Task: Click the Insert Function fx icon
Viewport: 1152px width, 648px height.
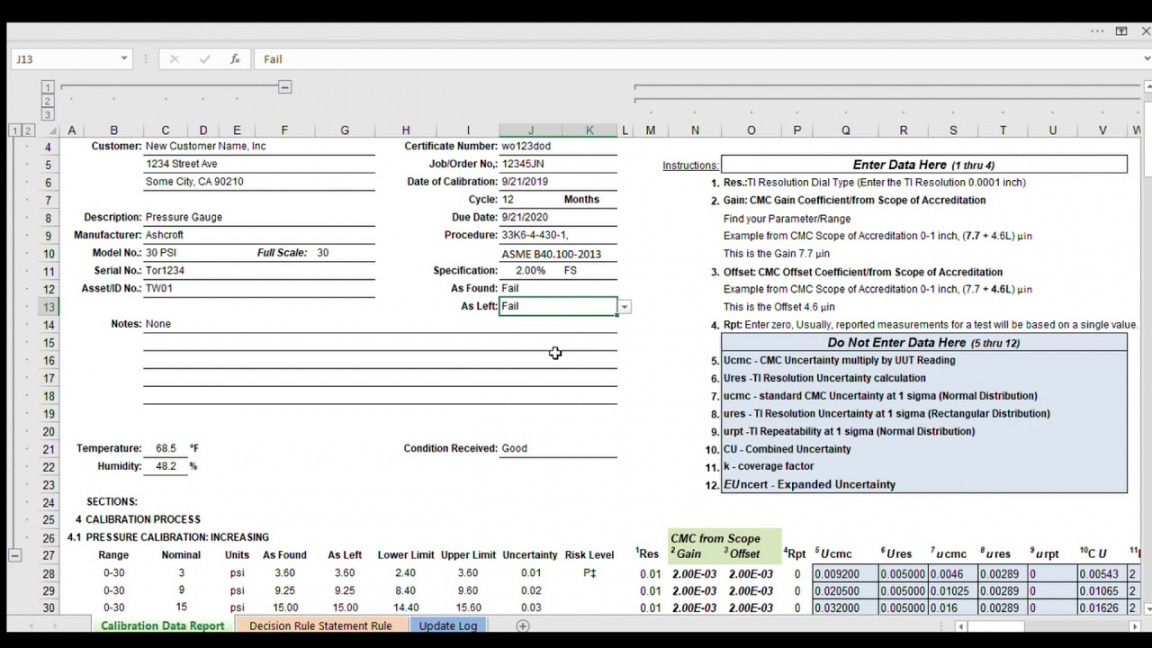Action: tap(235, 59)
